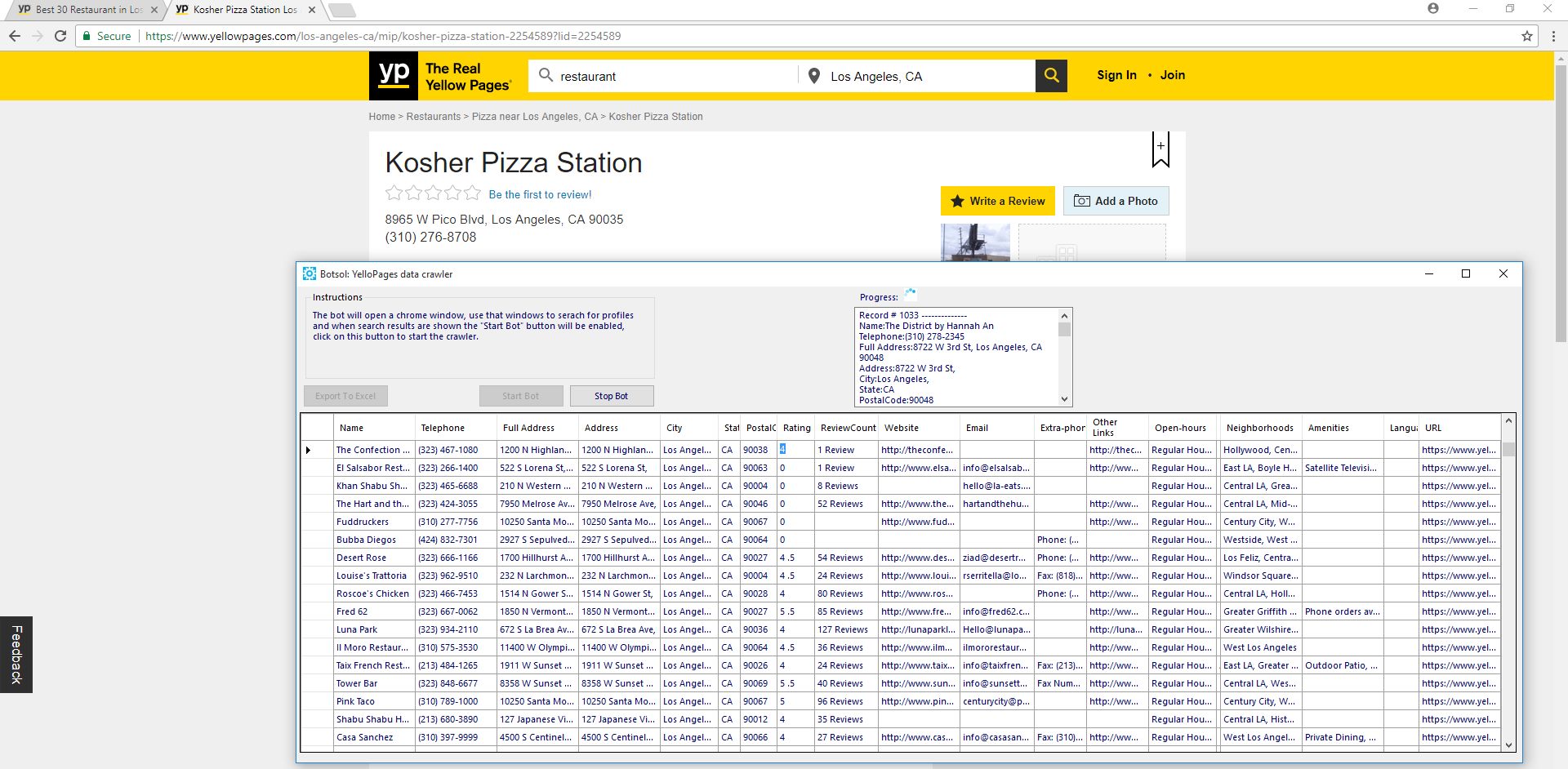The height and width of the screenshot is (769, 1568).
Task: Sort by the ReviewCount column header
Action: point(847,428)
